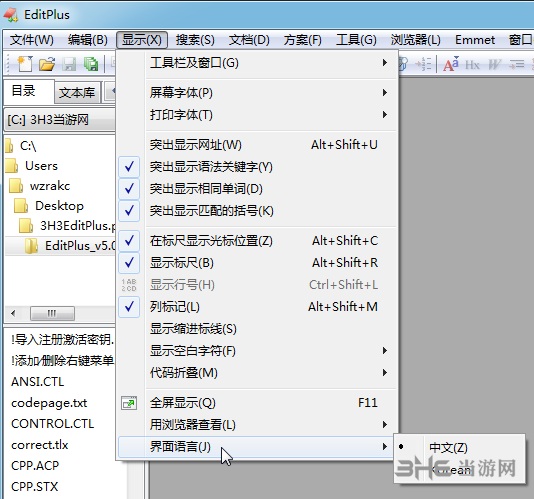Open the [C:] 3H3当游网 drive dropdown
This screenshot has width=534, height=499.
[60, 120]
